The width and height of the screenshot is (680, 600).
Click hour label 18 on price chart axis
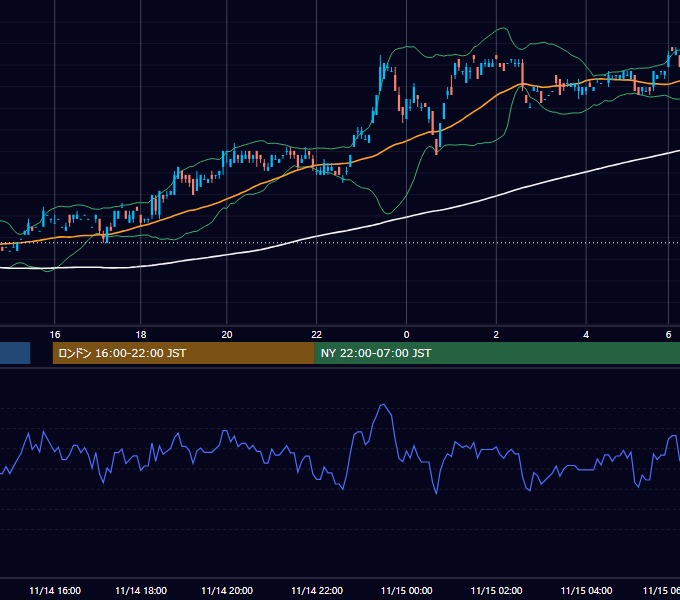[141, 335]
